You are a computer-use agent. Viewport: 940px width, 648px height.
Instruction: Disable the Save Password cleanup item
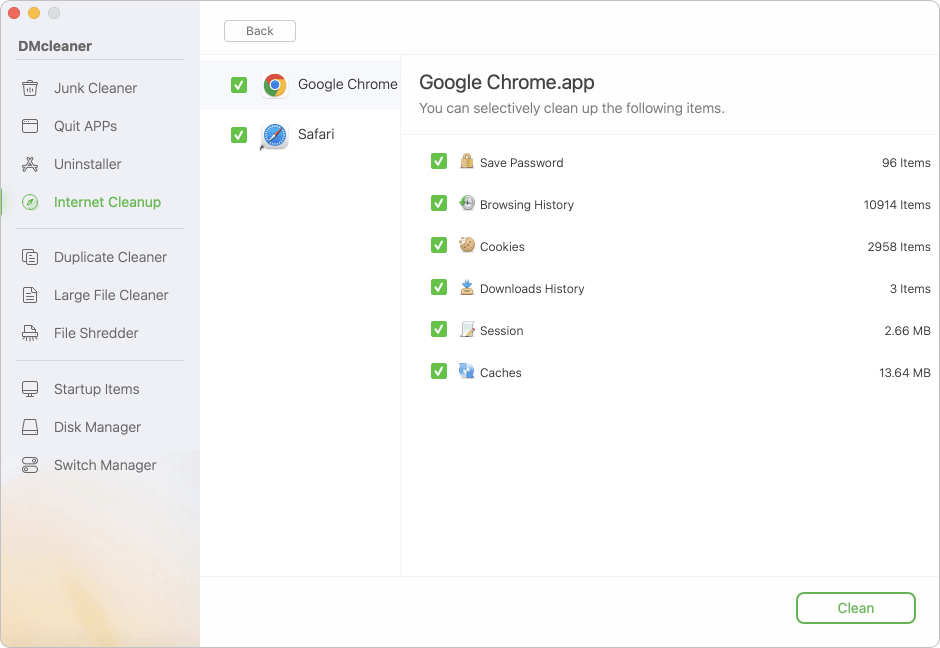(x=439, y=161)
